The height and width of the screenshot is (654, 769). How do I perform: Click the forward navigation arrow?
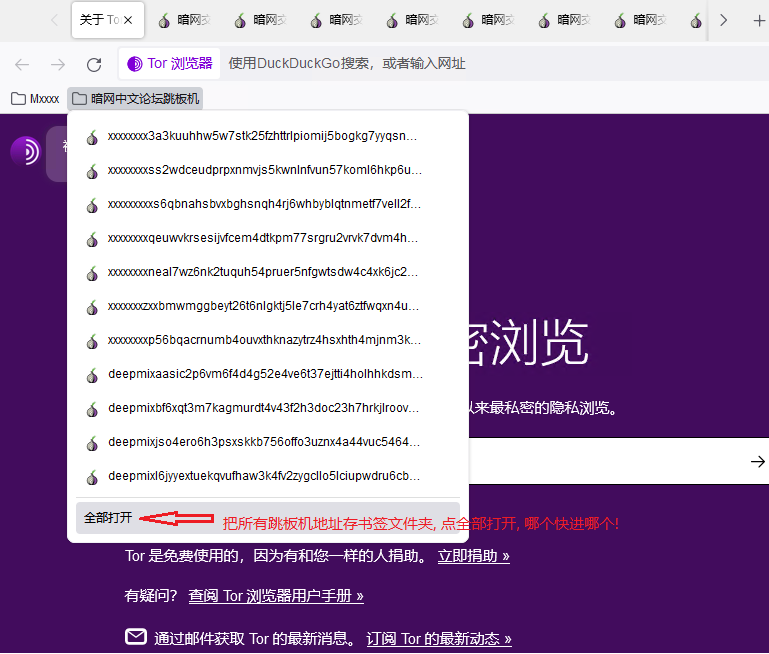tap(58, 64)
